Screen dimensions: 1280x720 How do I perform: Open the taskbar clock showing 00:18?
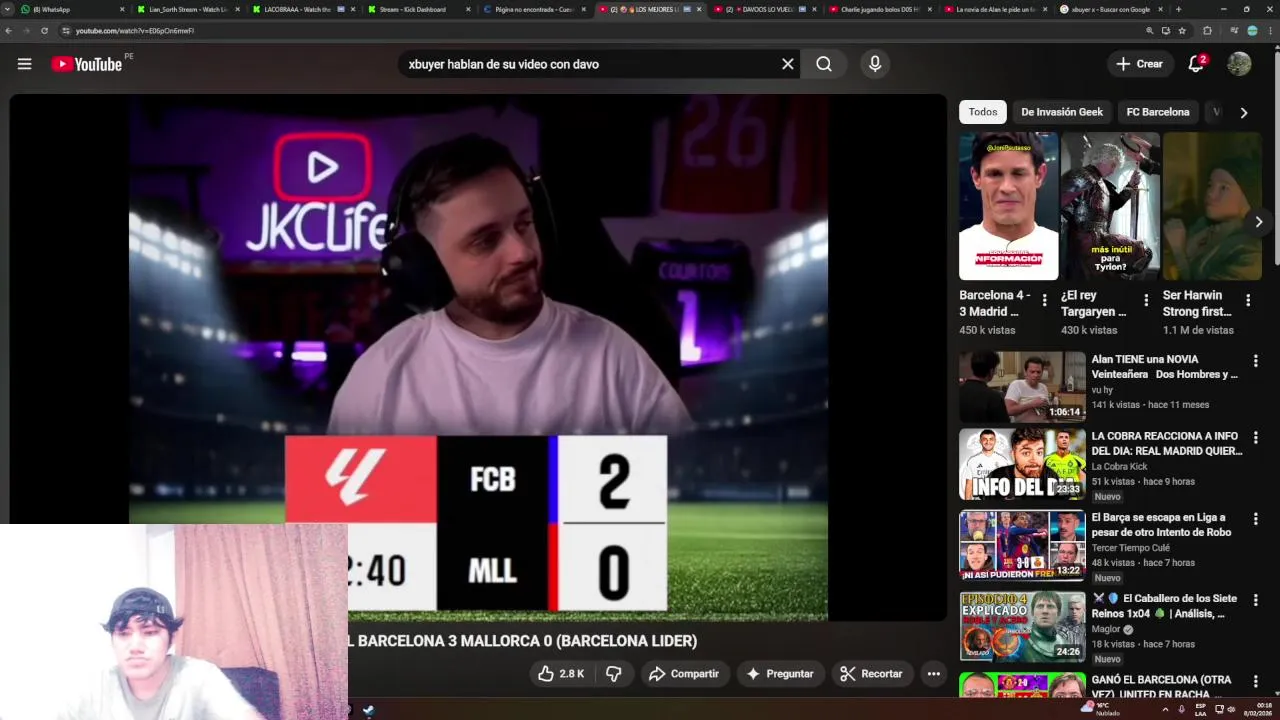1257,709
